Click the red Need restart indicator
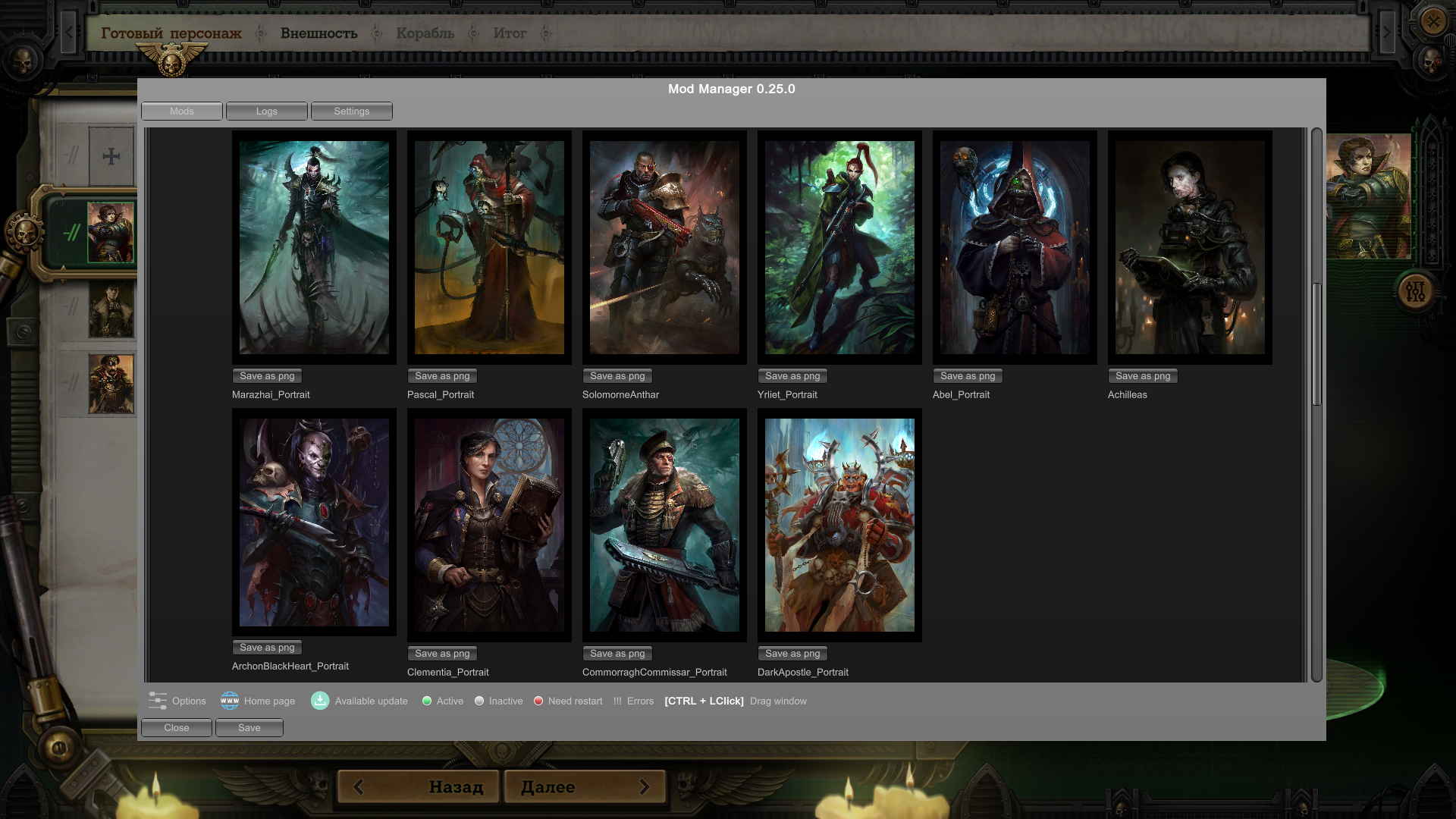Image resolution: width=1456 pixels, height=819 pixels. 538,701
